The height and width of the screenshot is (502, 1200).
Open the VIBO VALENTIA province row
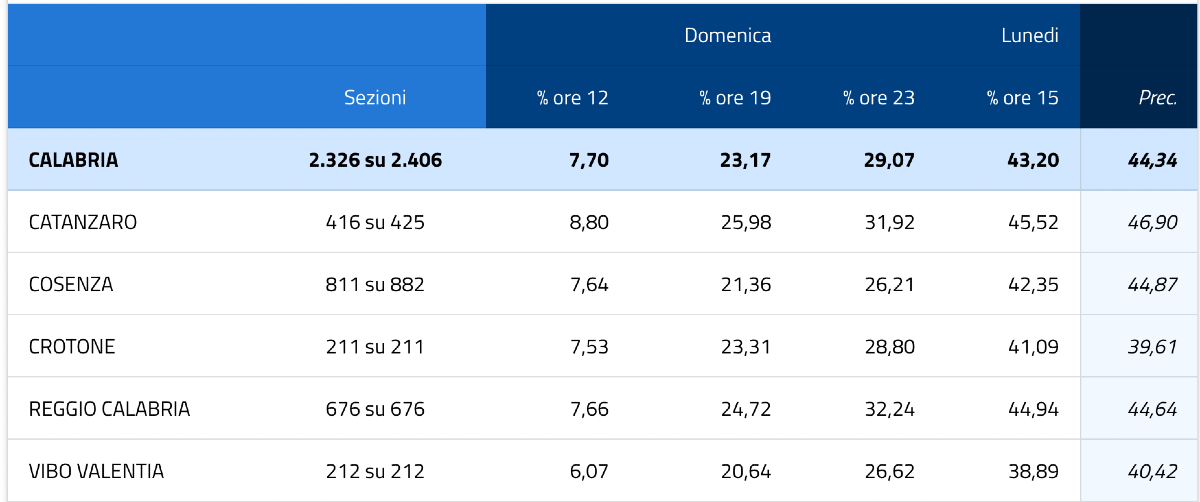(96, 471)
